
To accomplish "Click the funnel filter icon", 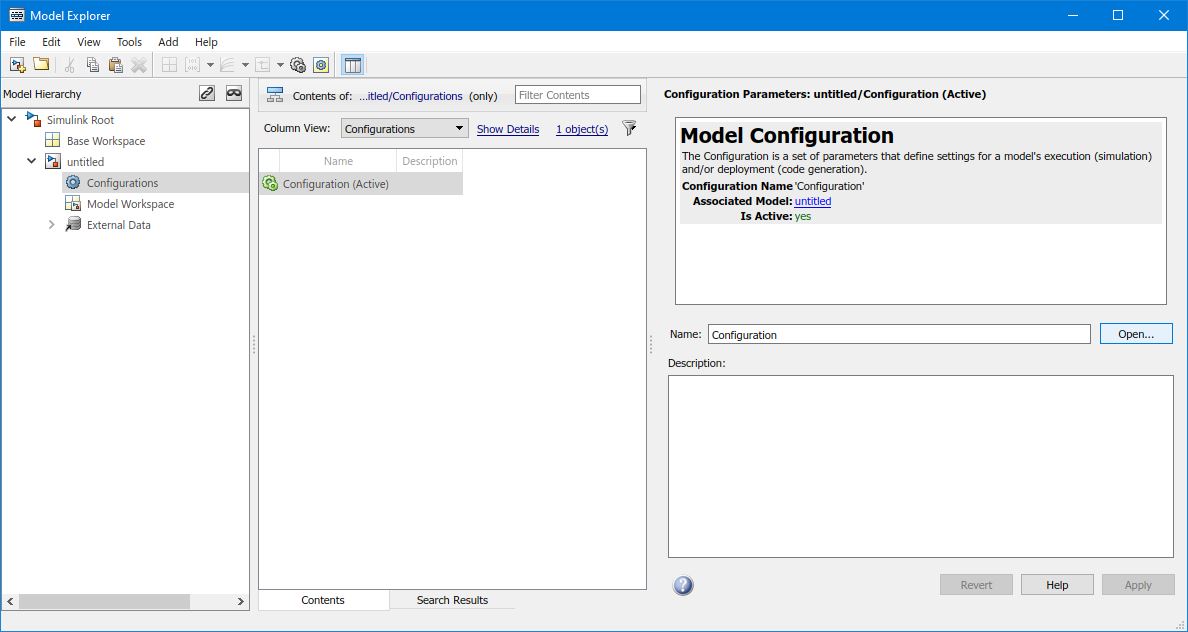I will tap(629, 128).
